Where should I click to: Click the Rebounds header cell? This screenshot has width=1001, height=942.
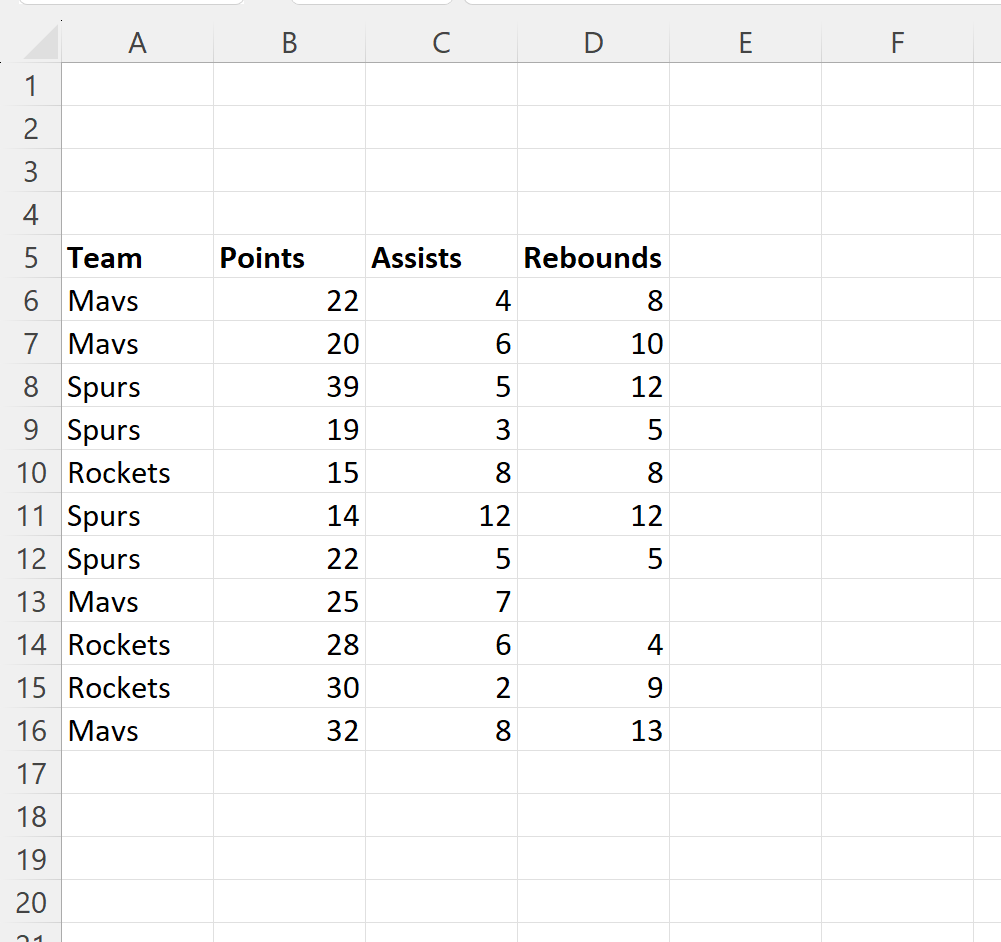point(594,258)
